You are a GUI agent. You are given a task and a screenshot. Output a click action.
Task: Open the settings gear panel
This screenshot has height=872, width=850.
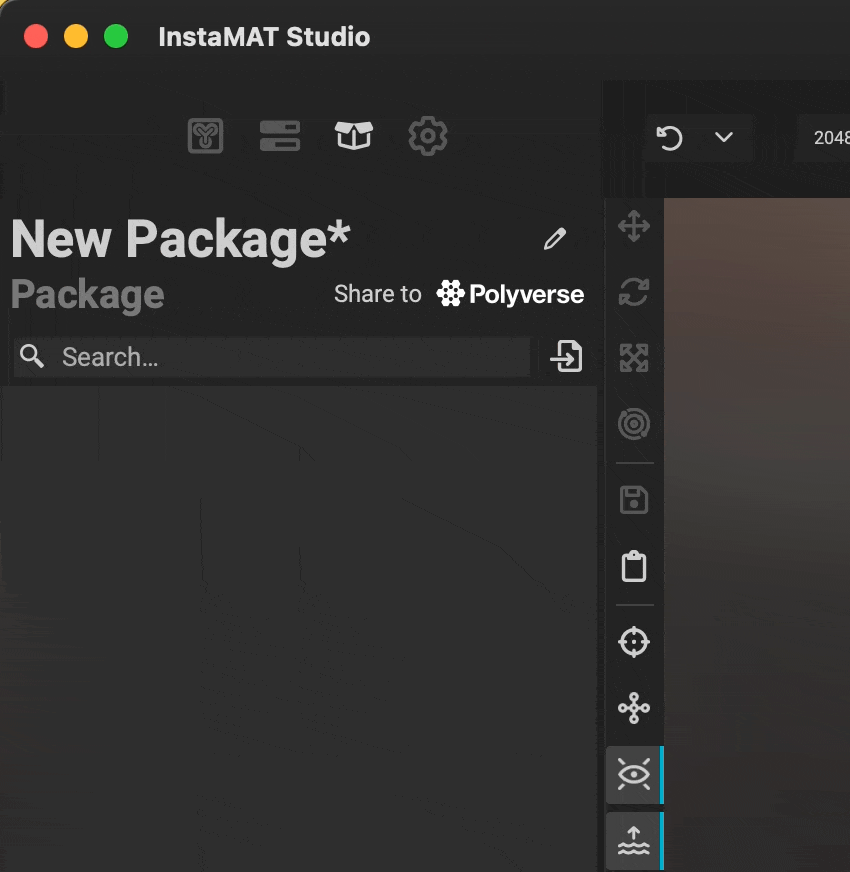point(428,136)
